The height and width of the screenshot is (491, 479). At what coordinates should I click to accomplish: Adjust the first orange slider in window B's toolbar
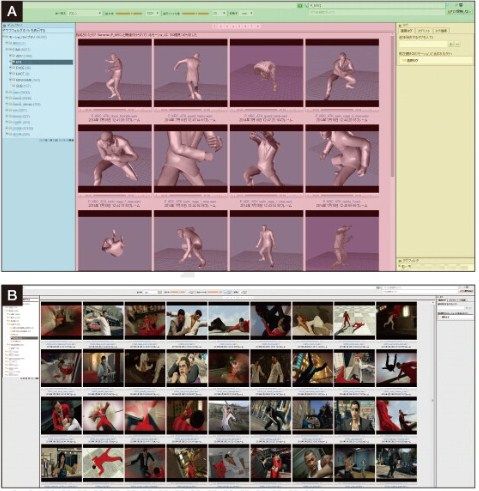[178, 292]
